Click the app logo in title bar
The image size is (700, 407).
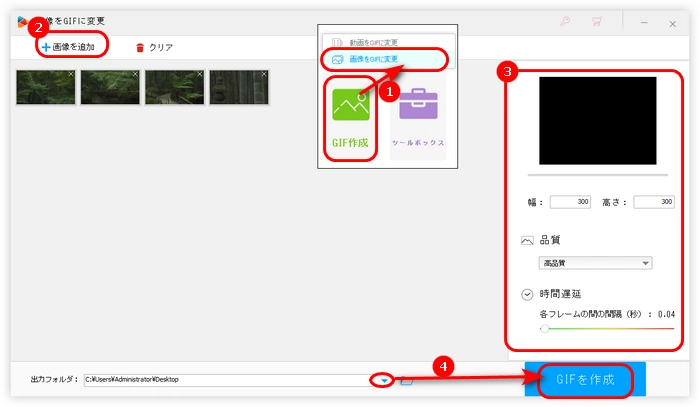point(22,21)
